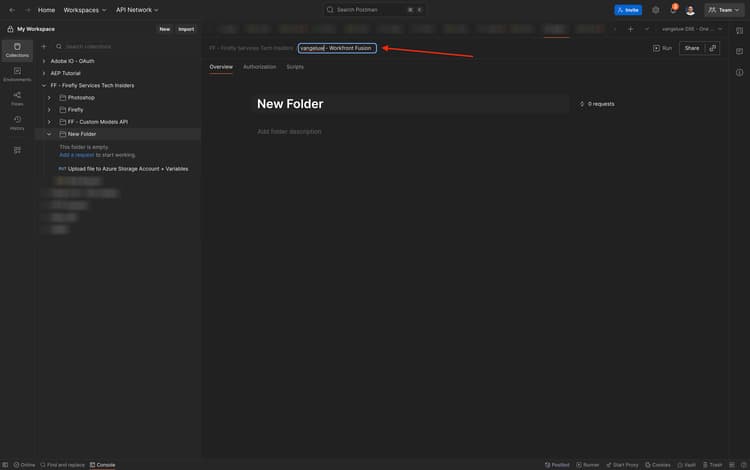Click the fork icon next to Share
The image size is (750, 470).
tap(713, 48)
